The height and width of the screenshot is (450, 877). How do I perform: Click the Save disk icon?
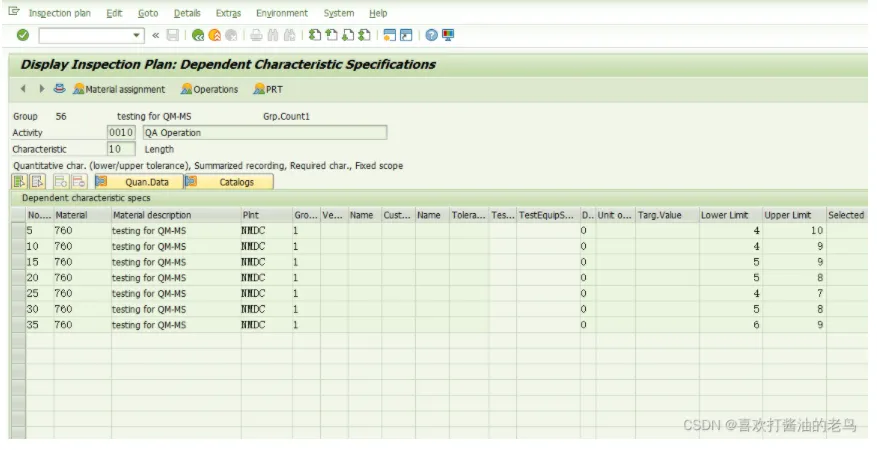pyautogui.click(x=173, y=35)
